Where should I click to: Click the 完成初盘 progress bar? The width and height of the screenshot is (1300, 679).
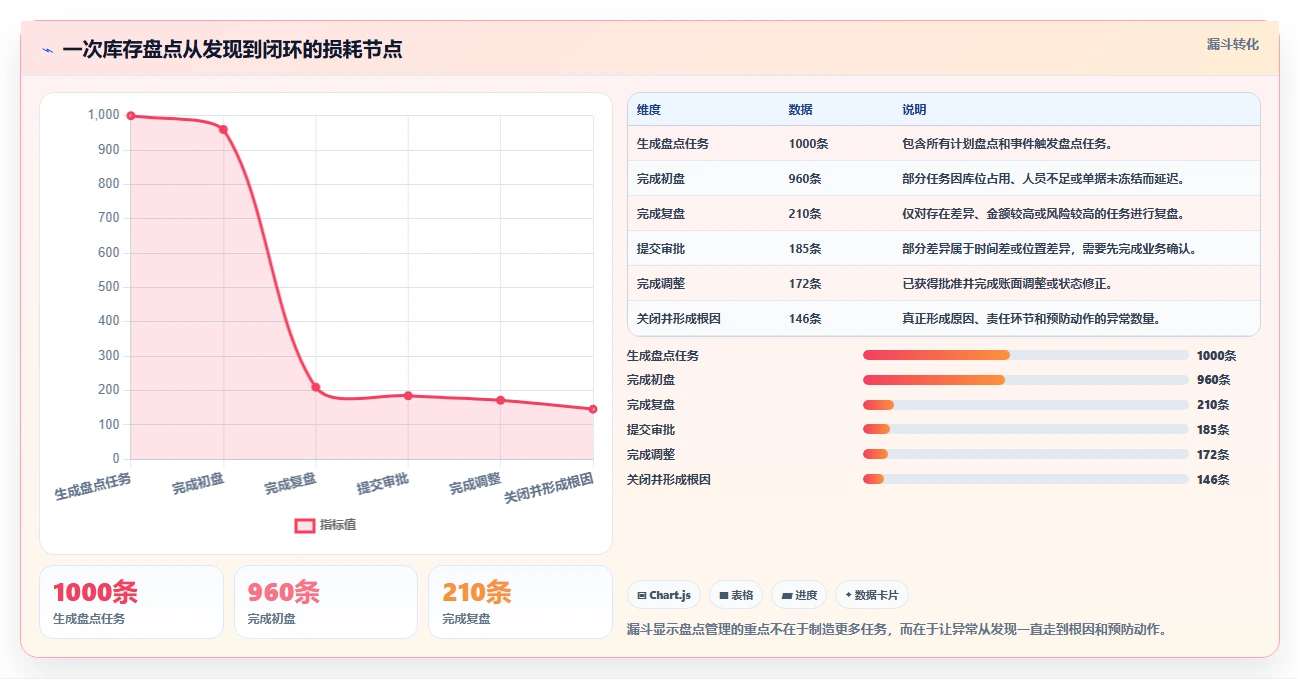coord(1026,380)
